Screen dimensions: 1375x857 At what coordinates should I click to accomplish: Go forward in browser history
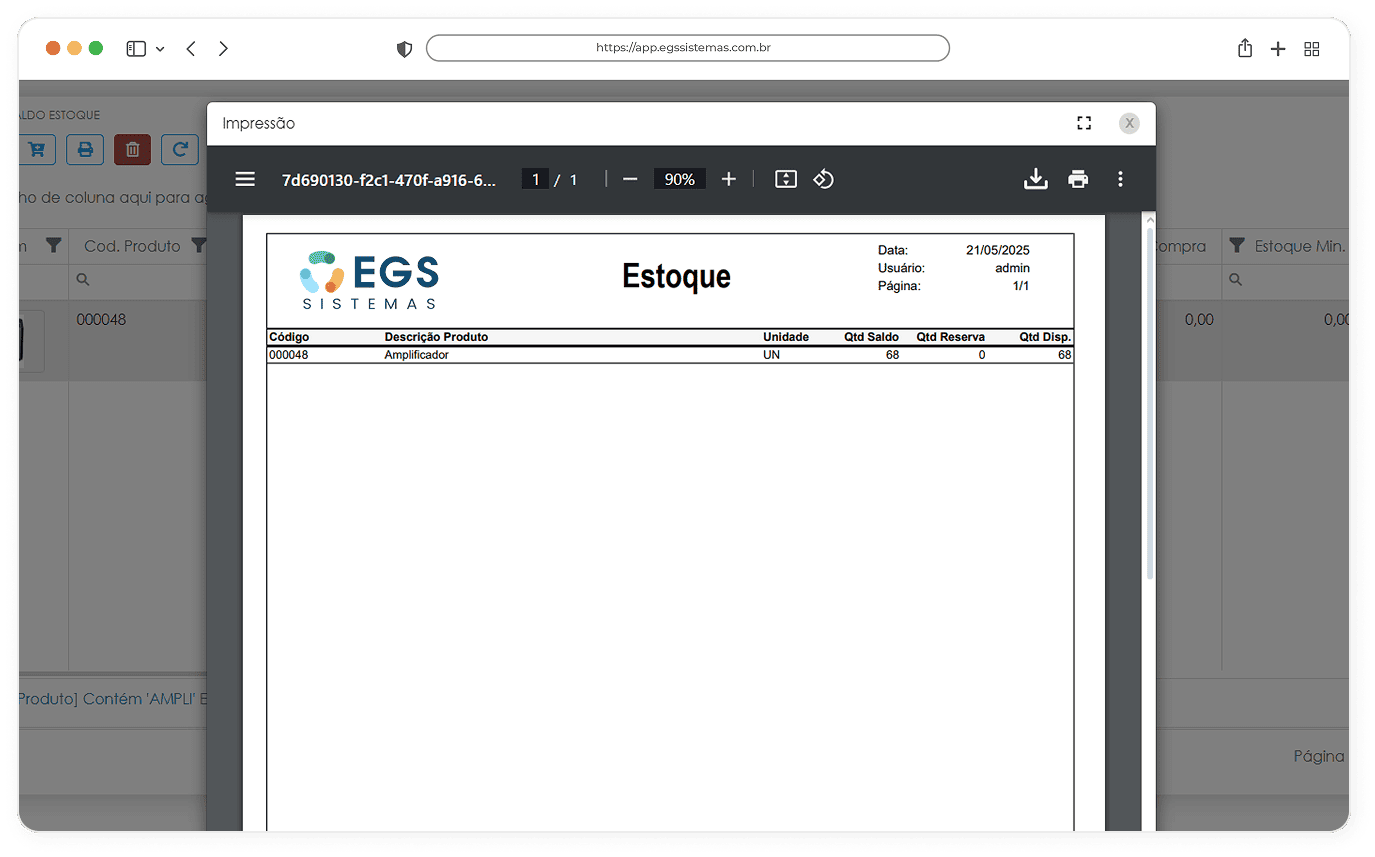(223, 48)
